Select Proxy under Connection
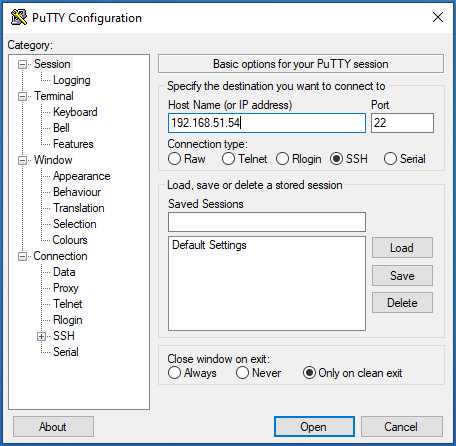 tap(66, 288)
